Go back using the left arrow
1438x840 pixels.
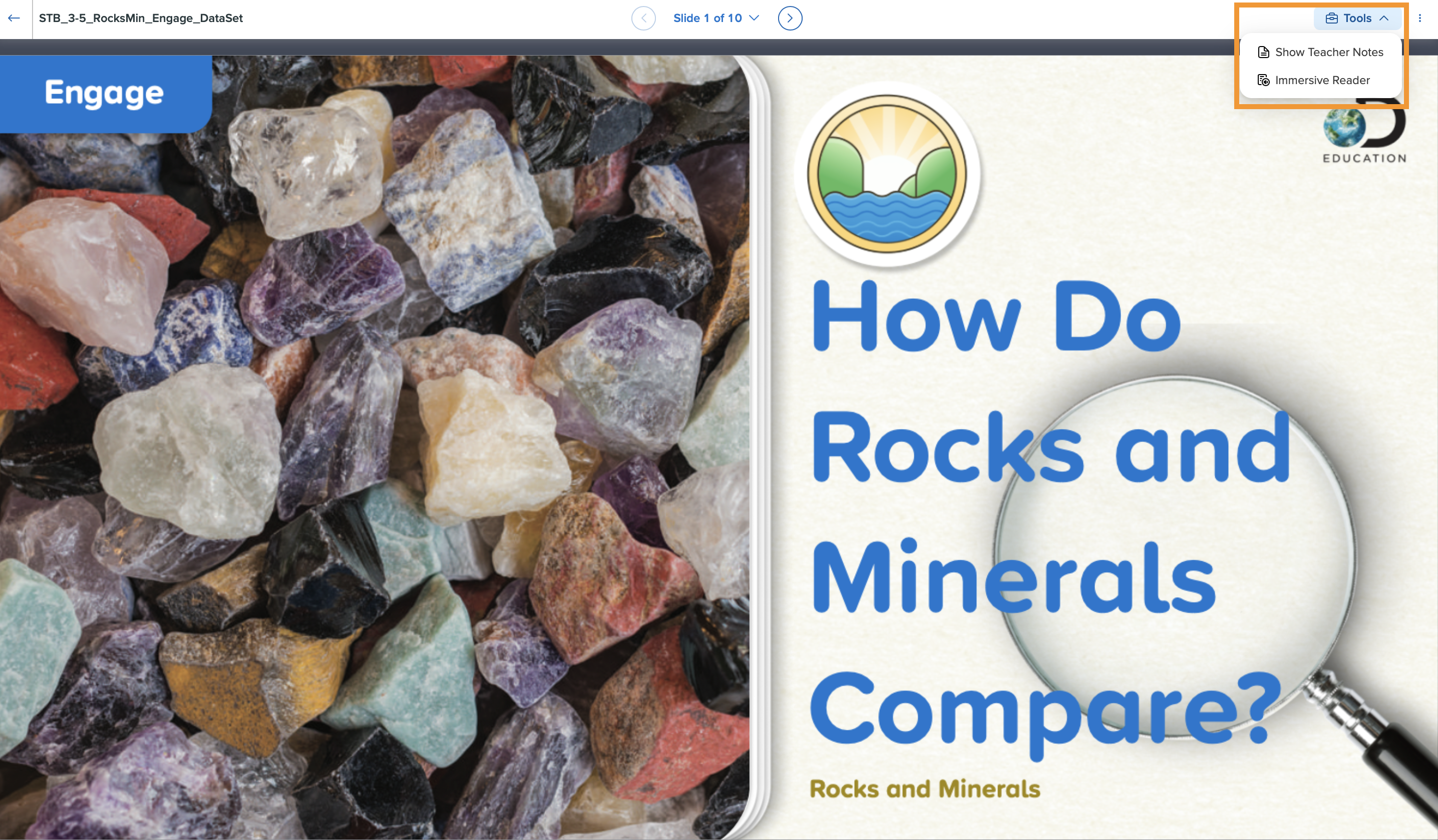point(14,18)
